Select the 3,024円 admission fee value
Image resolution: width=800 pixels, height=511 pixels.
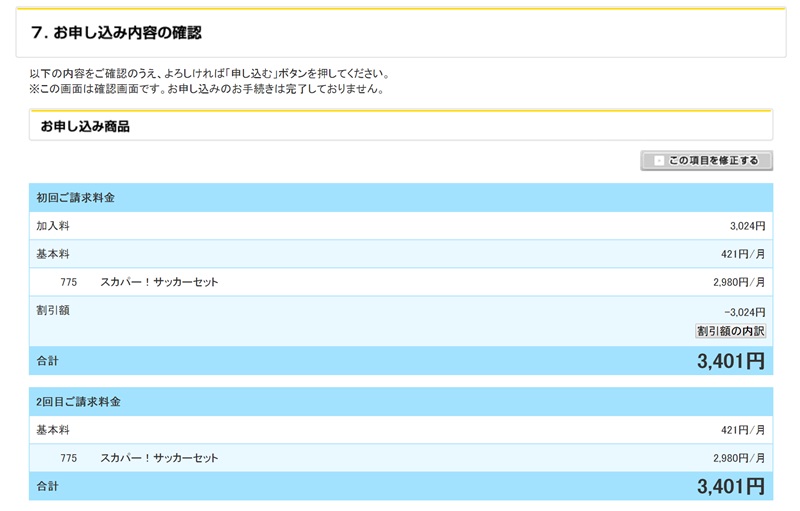pyautogui.click(x=747, y=226)
